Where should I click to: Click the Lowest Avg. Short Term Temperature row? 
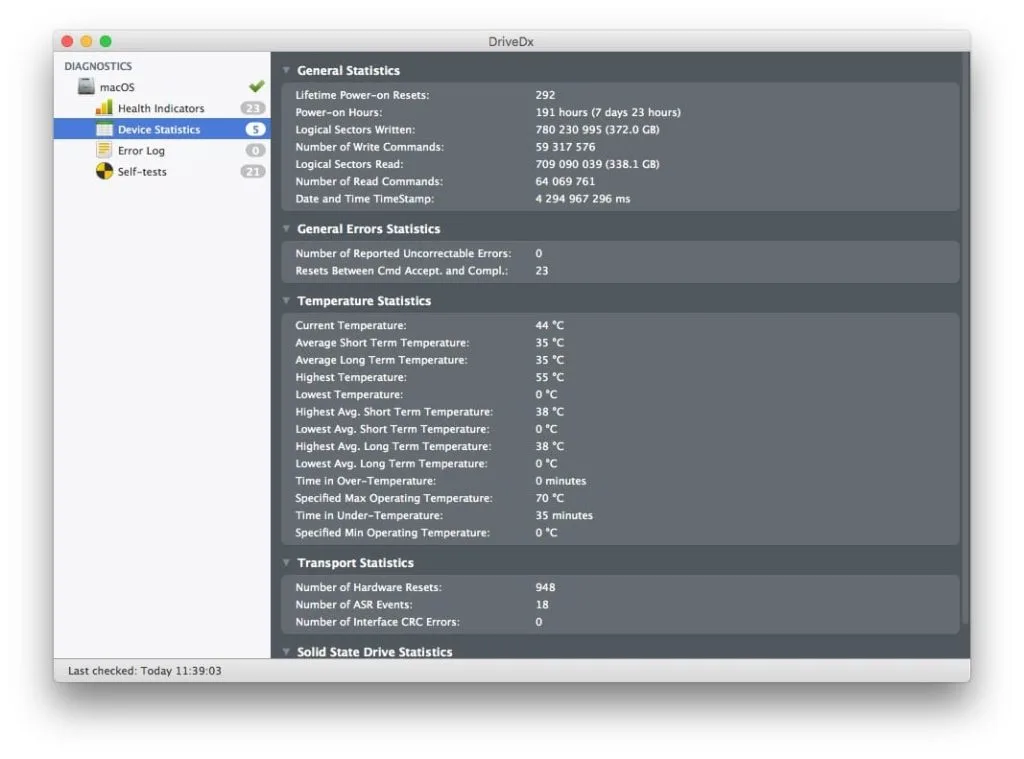(x=620, y=429)
